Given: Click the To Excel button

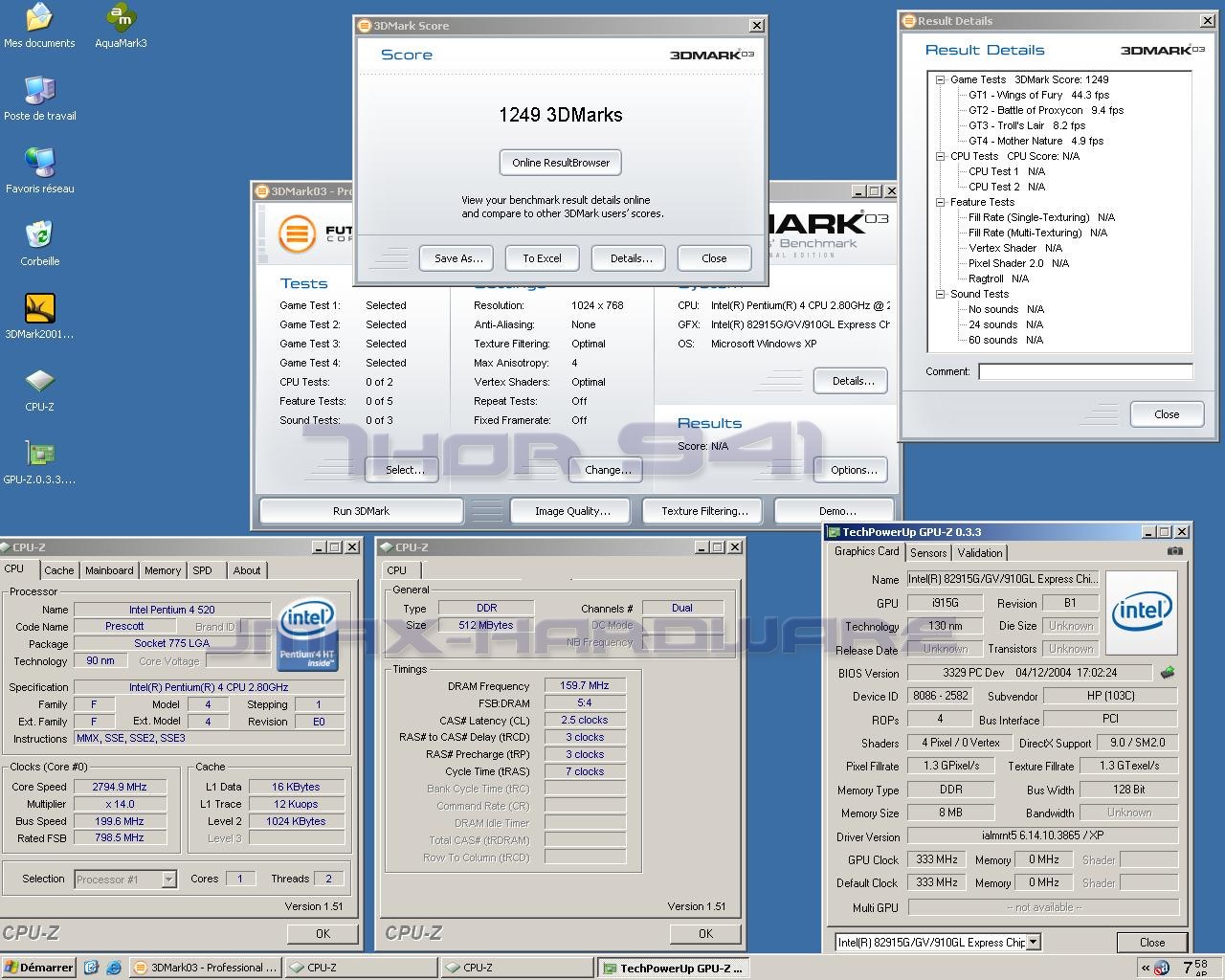Looking at the screenshot, I should click(542, 258).
